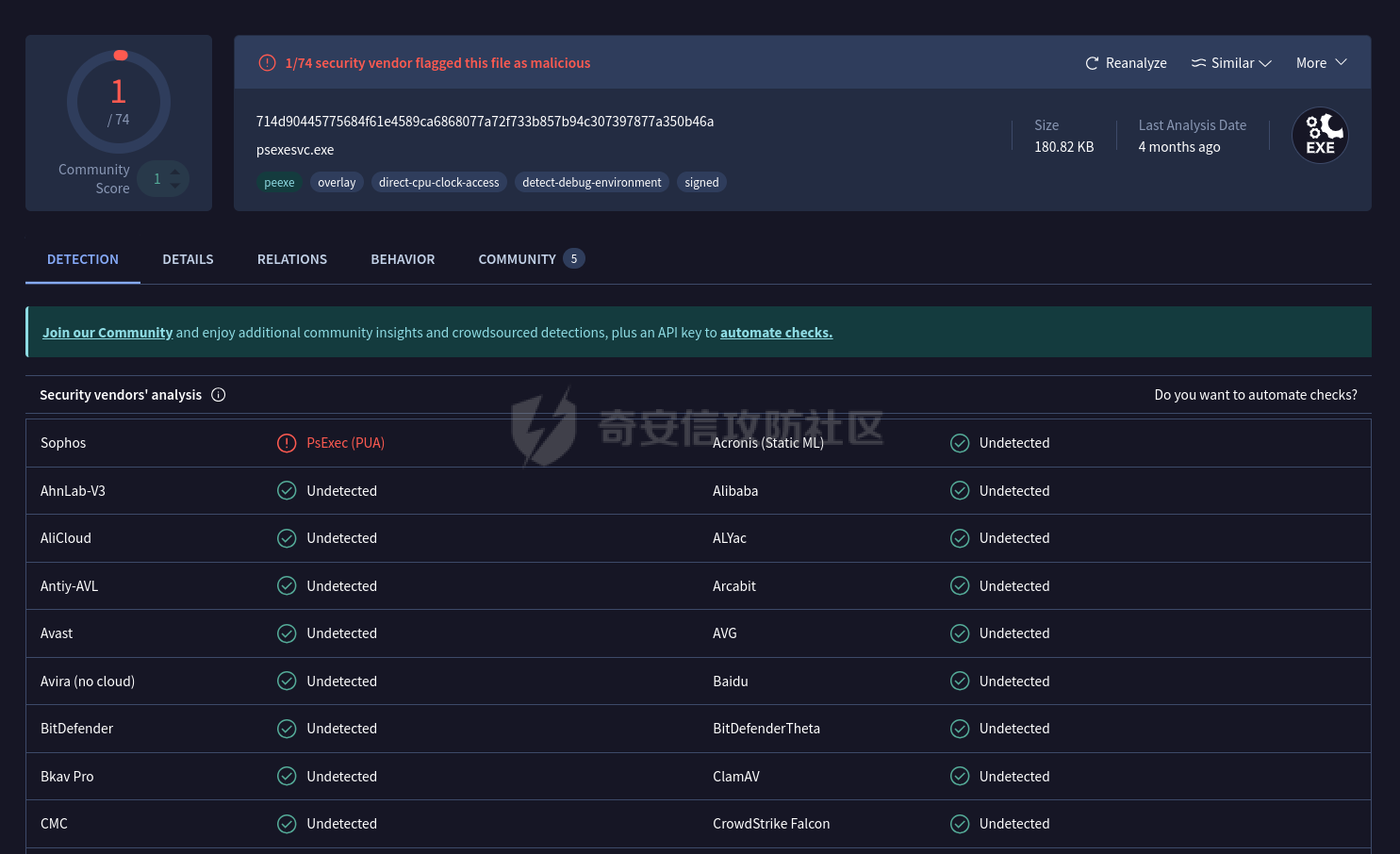1400x854 pixels.
Task: Click the check icon in the Alibaba row
Action: (x=960, y=491)
